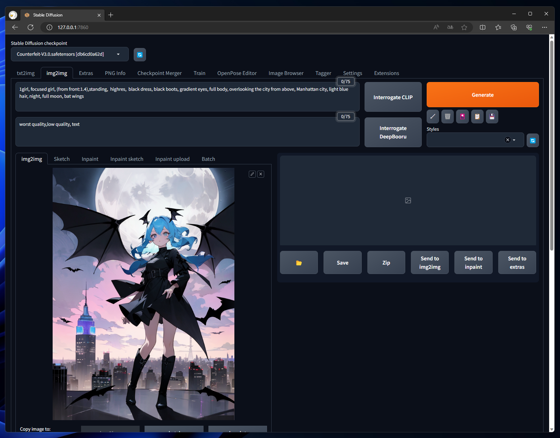Select the img2img sub-tab above the image
The width and height of the screenshot is (560, 438).
[31, 159]
